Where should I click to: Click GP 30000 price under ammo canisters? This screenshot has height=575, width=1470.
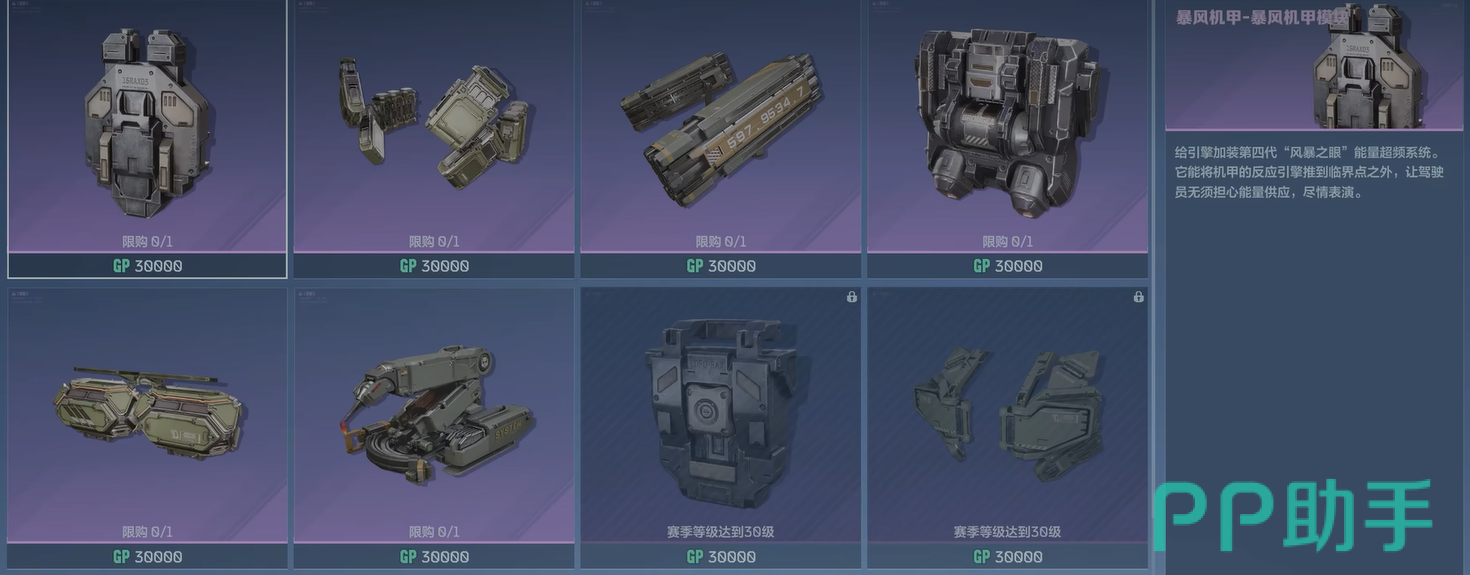[434, 266]
